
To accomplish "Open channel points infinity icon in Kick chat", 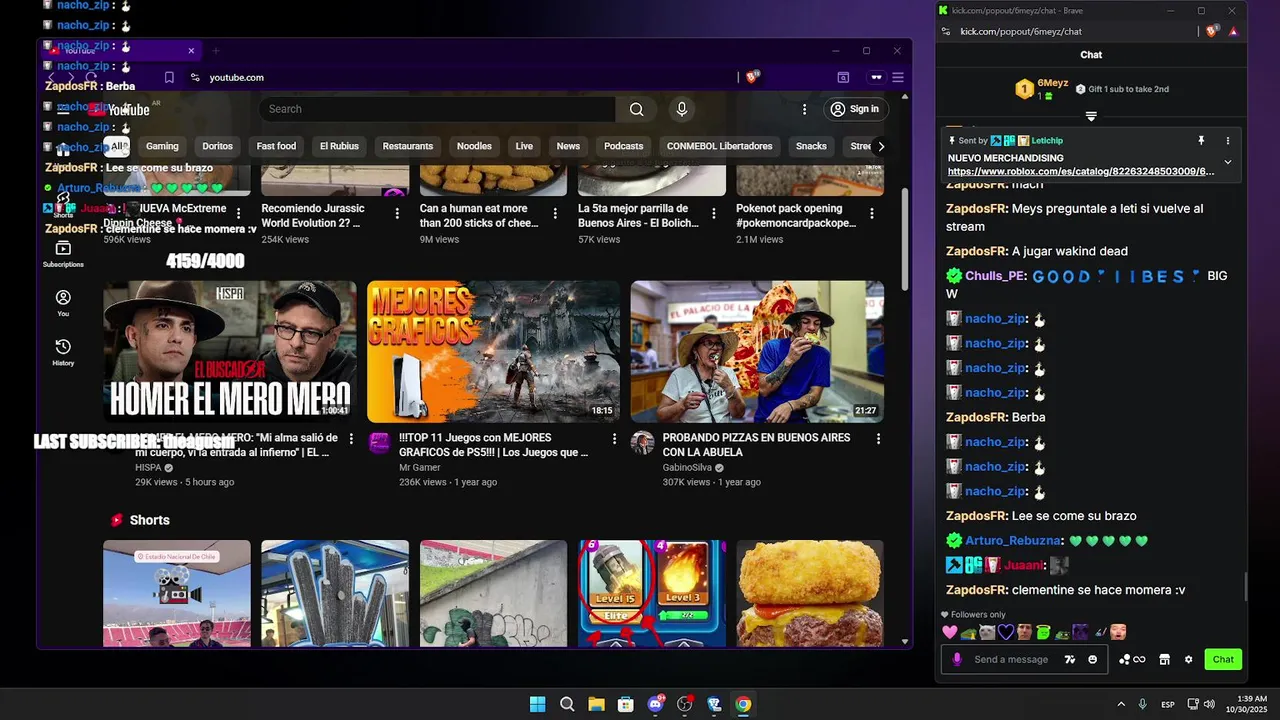I will [x=1133, y=659].
